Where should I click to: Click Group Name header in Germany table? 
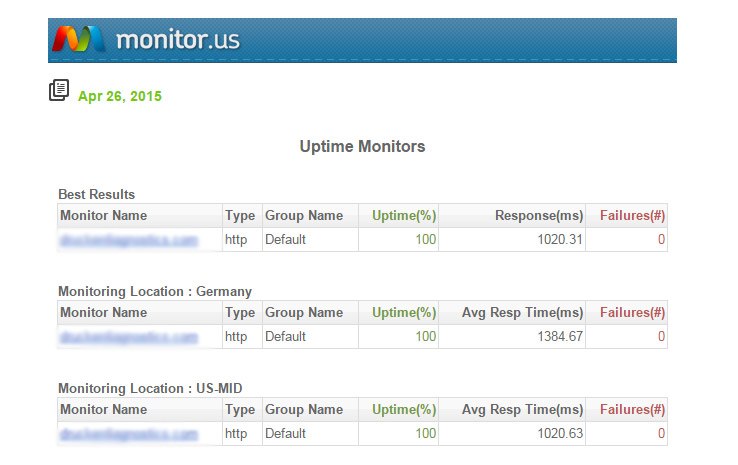pyautogui.click(x=304, y=313)
